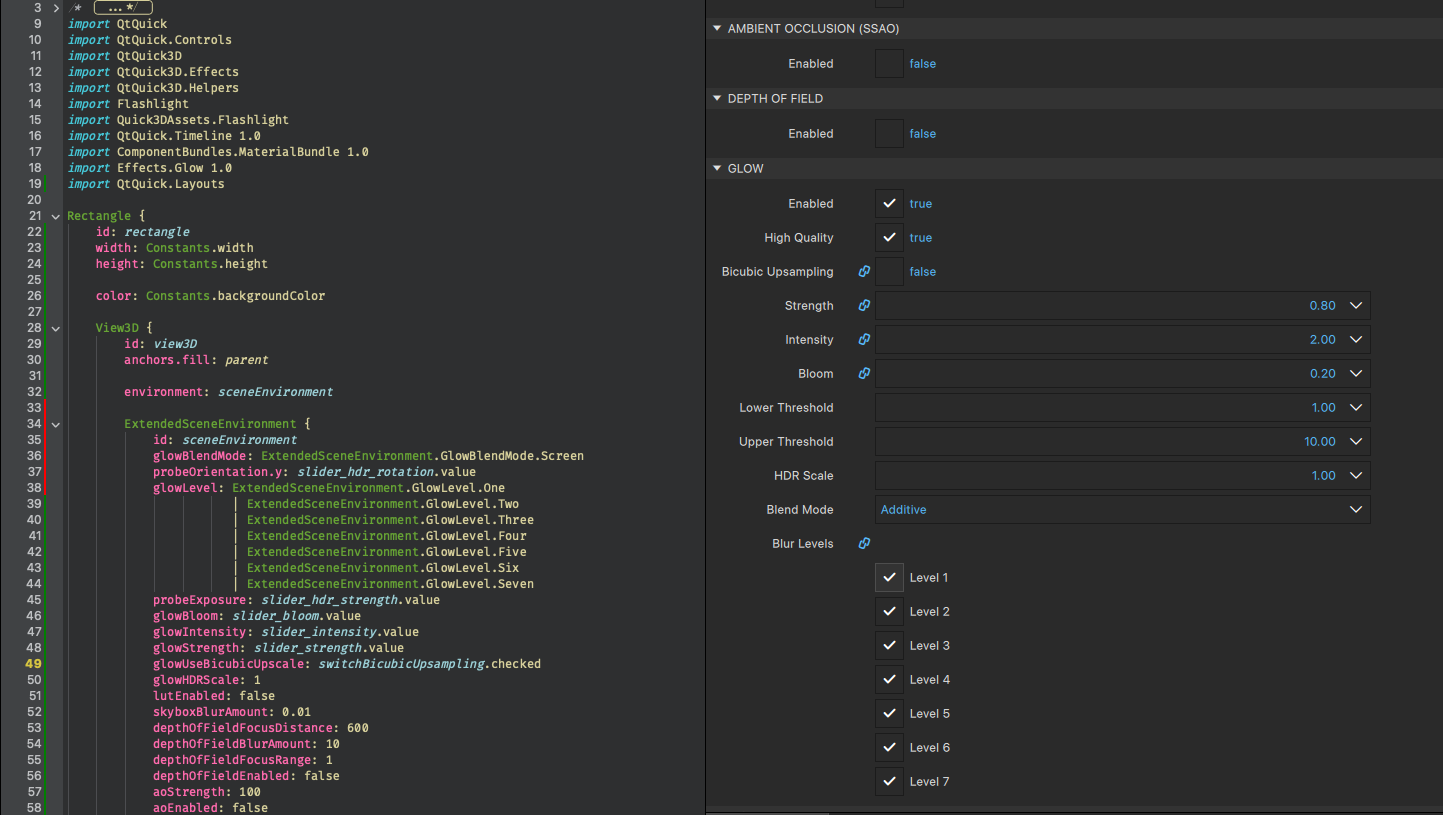Click binding link icon next to Bloom
The height and width of the screenshot is (815, 1443).
coord(864,373)
